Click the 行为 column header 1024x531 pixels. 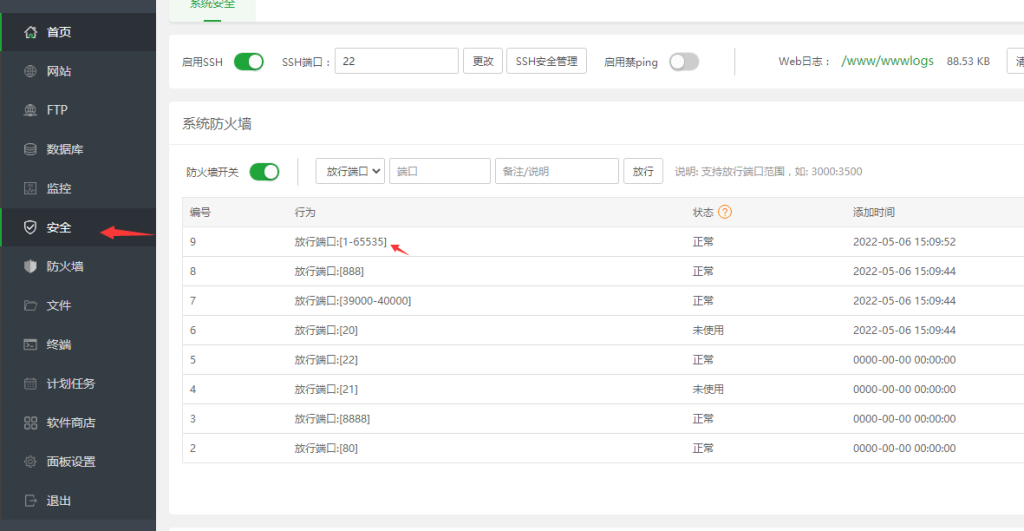305,212
